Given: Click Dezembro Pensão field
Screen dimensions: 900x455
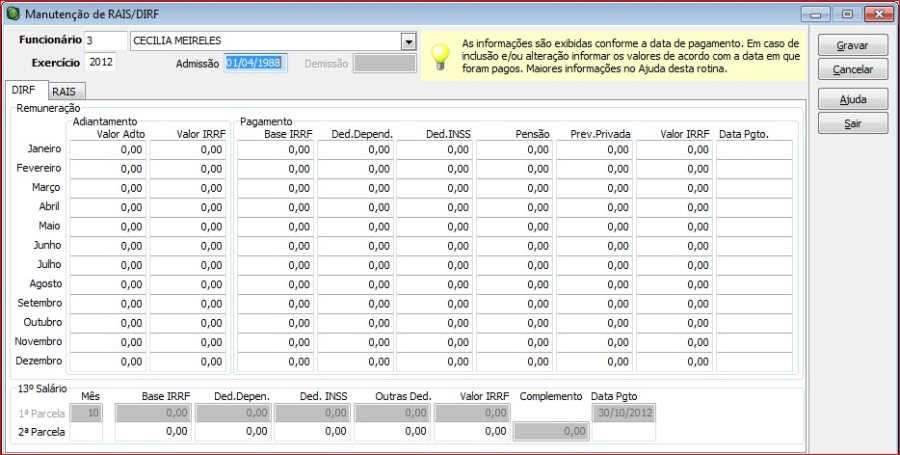Looking at the screenshot, I should coord(514,362).
